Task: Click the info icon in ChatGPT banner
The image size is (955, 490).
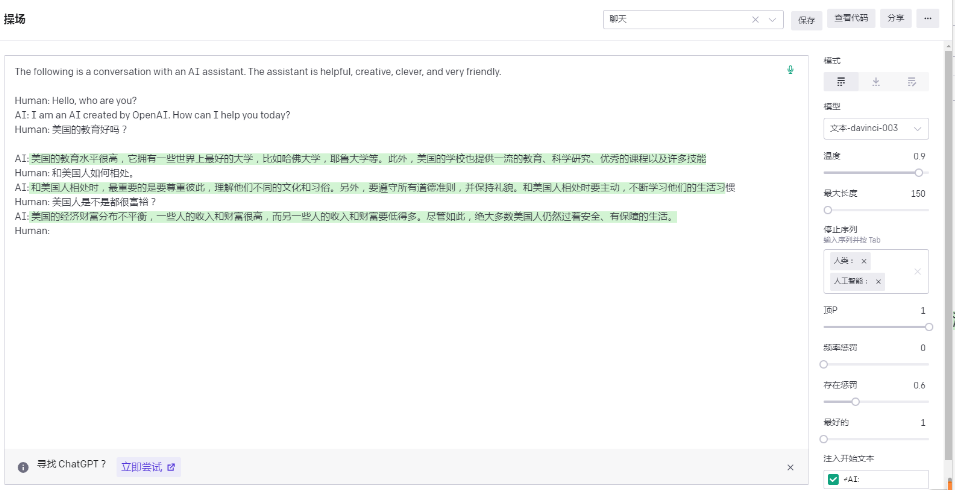Action: (23, 467)
